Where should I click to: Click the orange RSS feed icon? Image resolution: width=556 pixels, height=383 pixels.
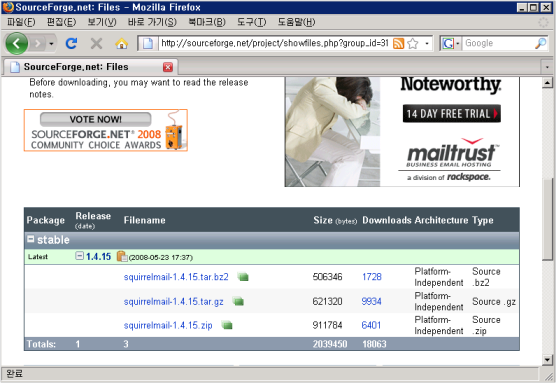[x=399, y=44]
